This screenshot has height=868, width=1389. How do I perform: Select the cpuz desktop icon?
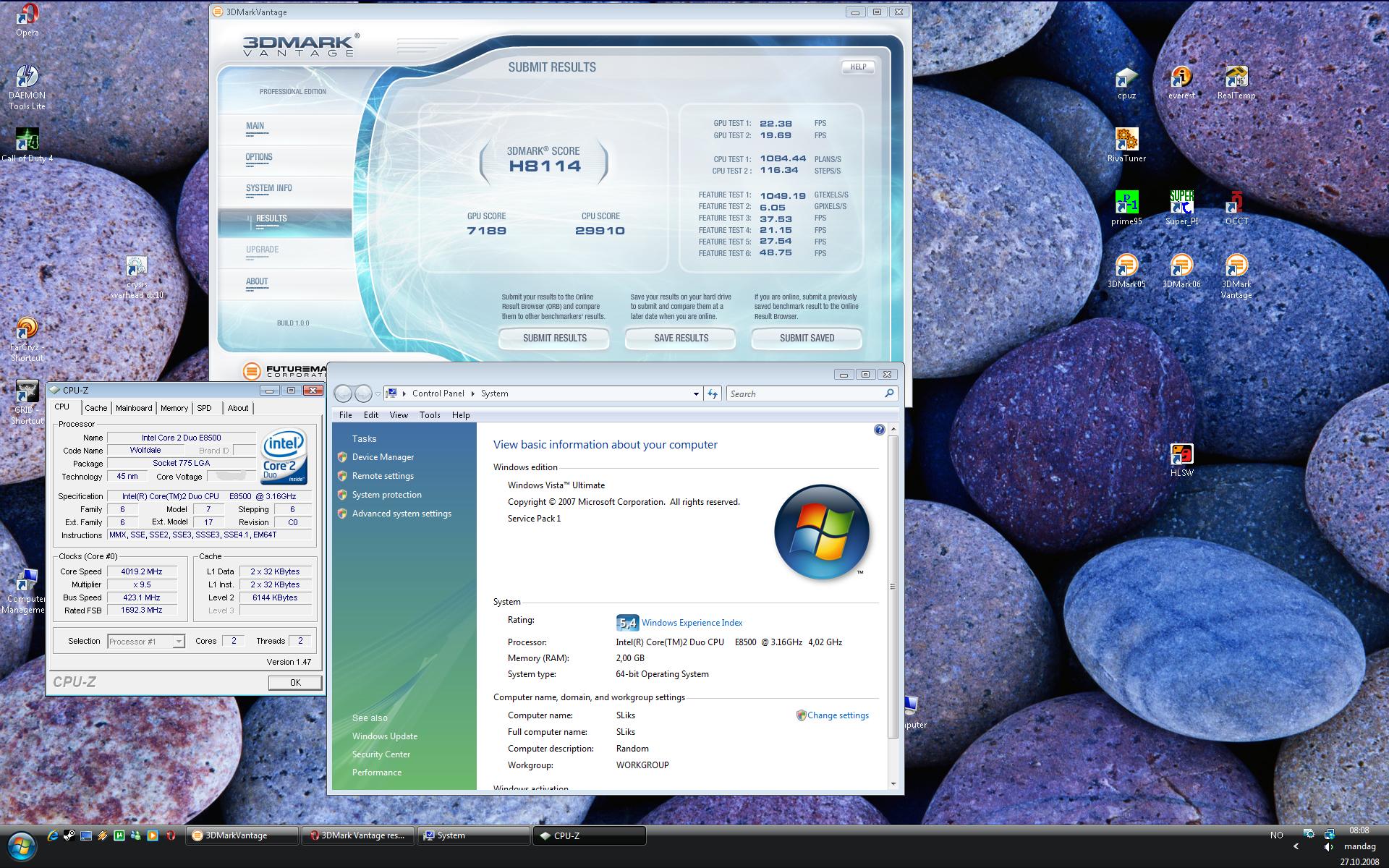click(1126, 82)
